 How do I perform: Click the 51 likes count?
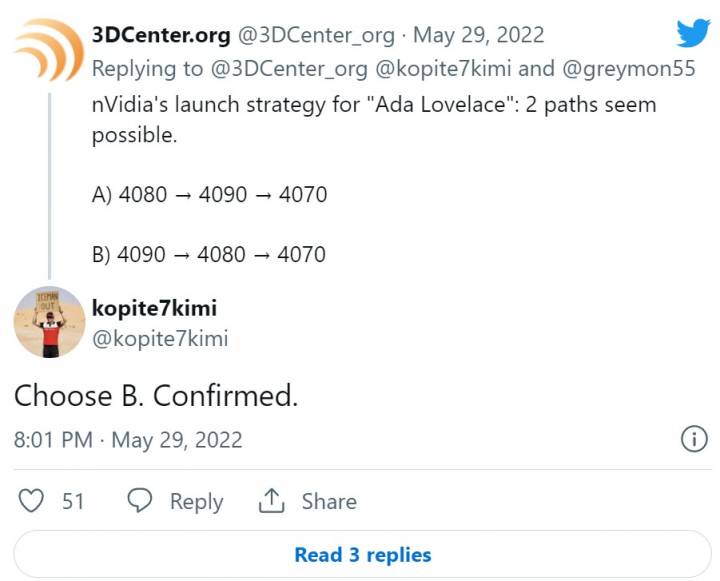[73, 501]
